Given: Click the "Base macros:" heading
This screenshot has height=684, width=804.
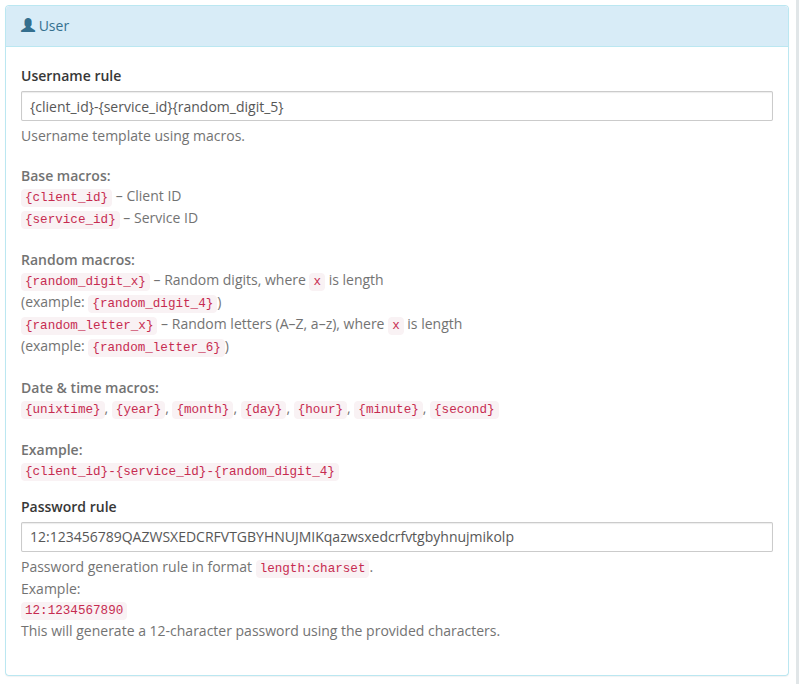Looking at the screenshot, I should pyautogui.click(x=66, y=176).
